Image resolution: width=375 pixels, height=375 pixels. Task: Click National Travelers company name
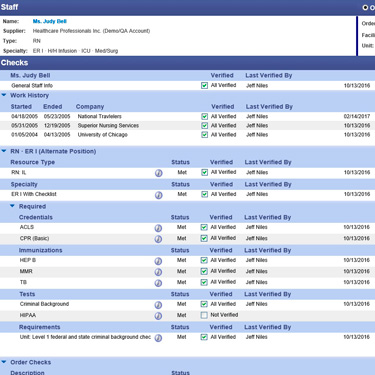click(x=100, y=116)
